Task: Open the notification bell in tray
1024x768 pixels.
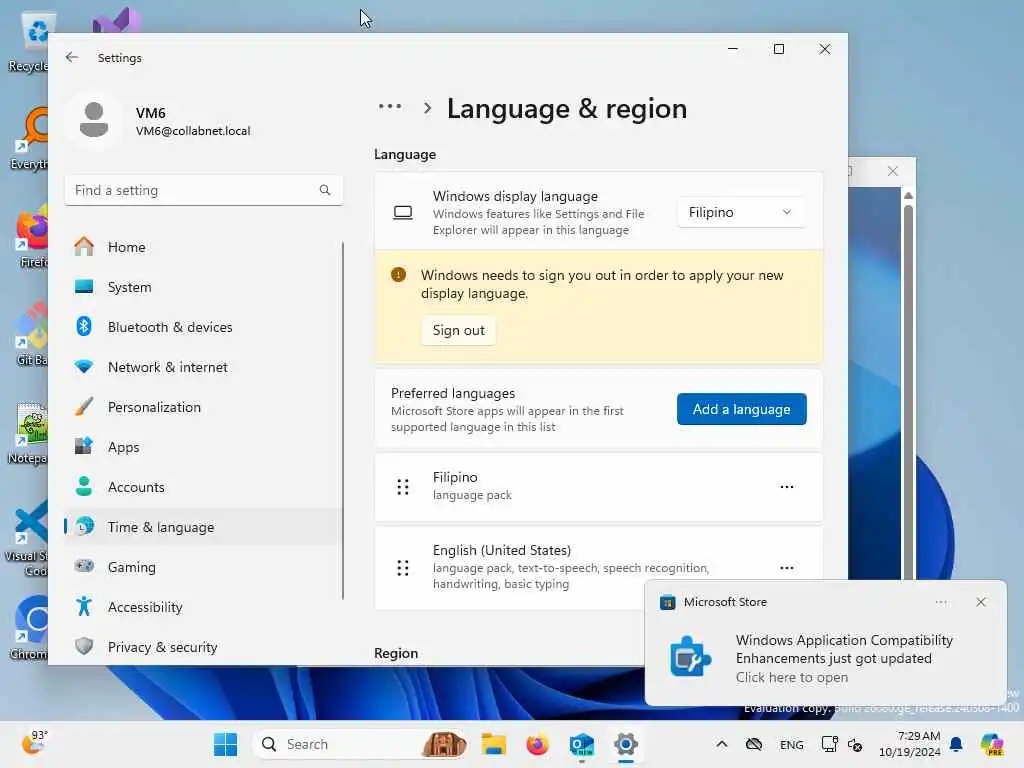Action: (x=956, y=744)
